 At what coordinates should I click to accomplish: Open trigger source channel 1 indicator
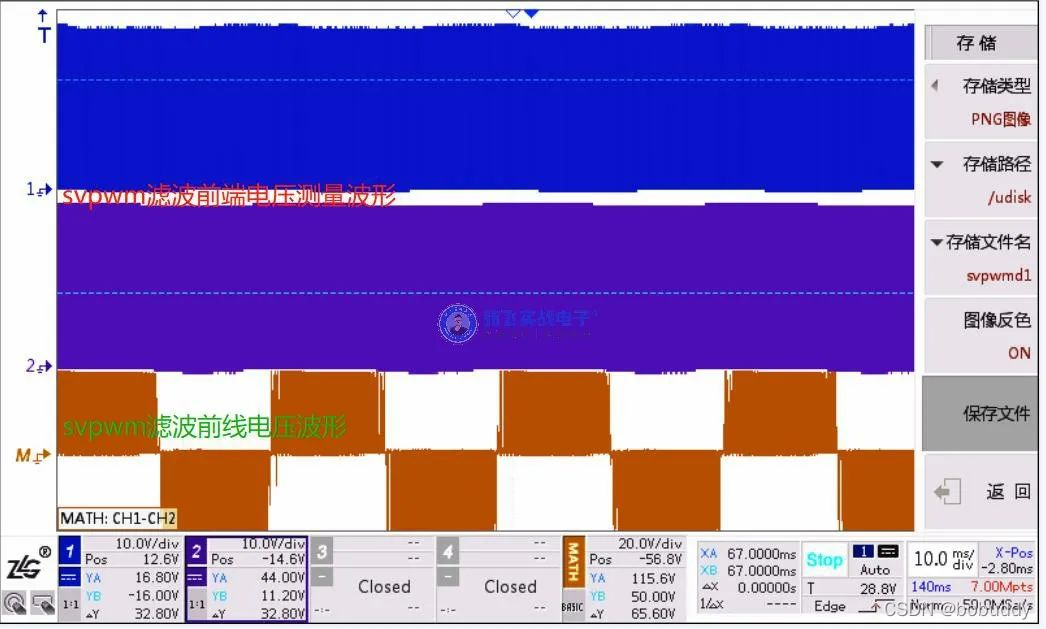pyautogui.click(x=863, y=552)
